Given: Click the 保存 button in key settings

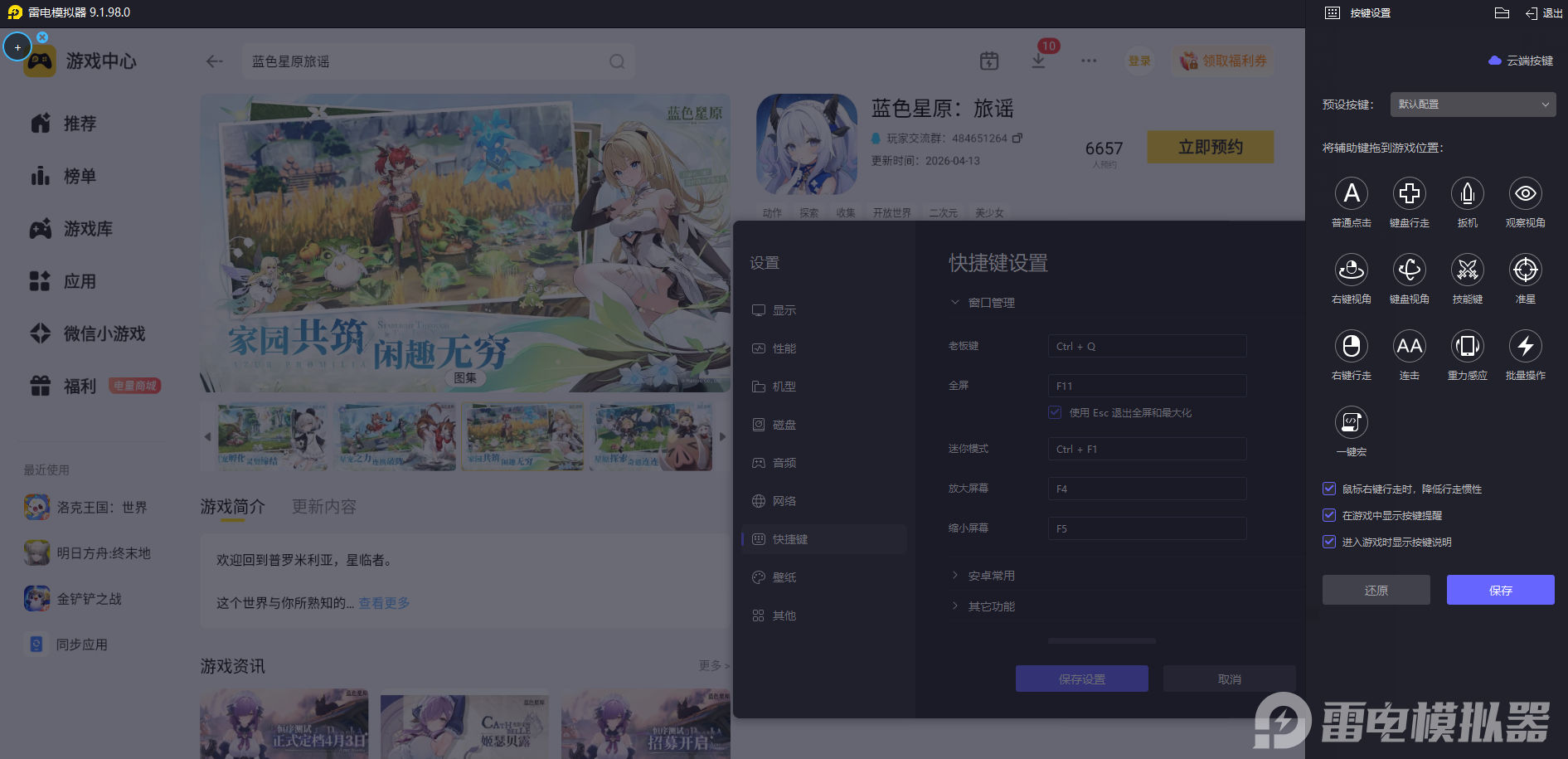Looking at the screenshot, I should 1500,590.
